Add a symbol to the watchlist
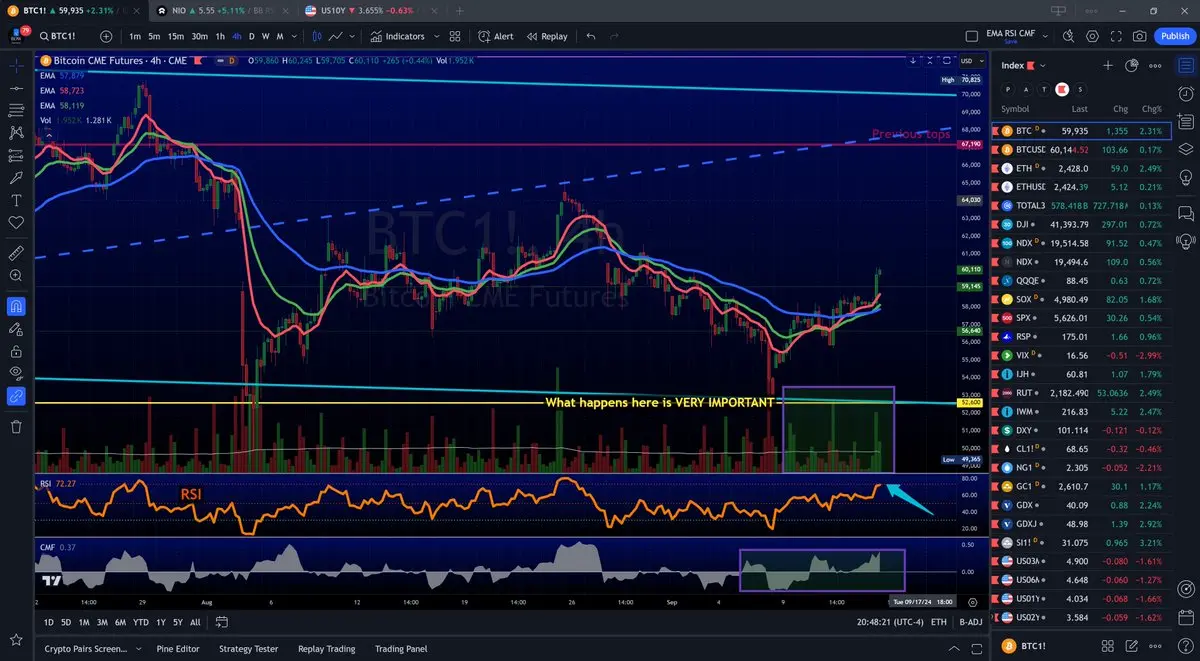1200x661 pixels. [x=1108, y=65]
